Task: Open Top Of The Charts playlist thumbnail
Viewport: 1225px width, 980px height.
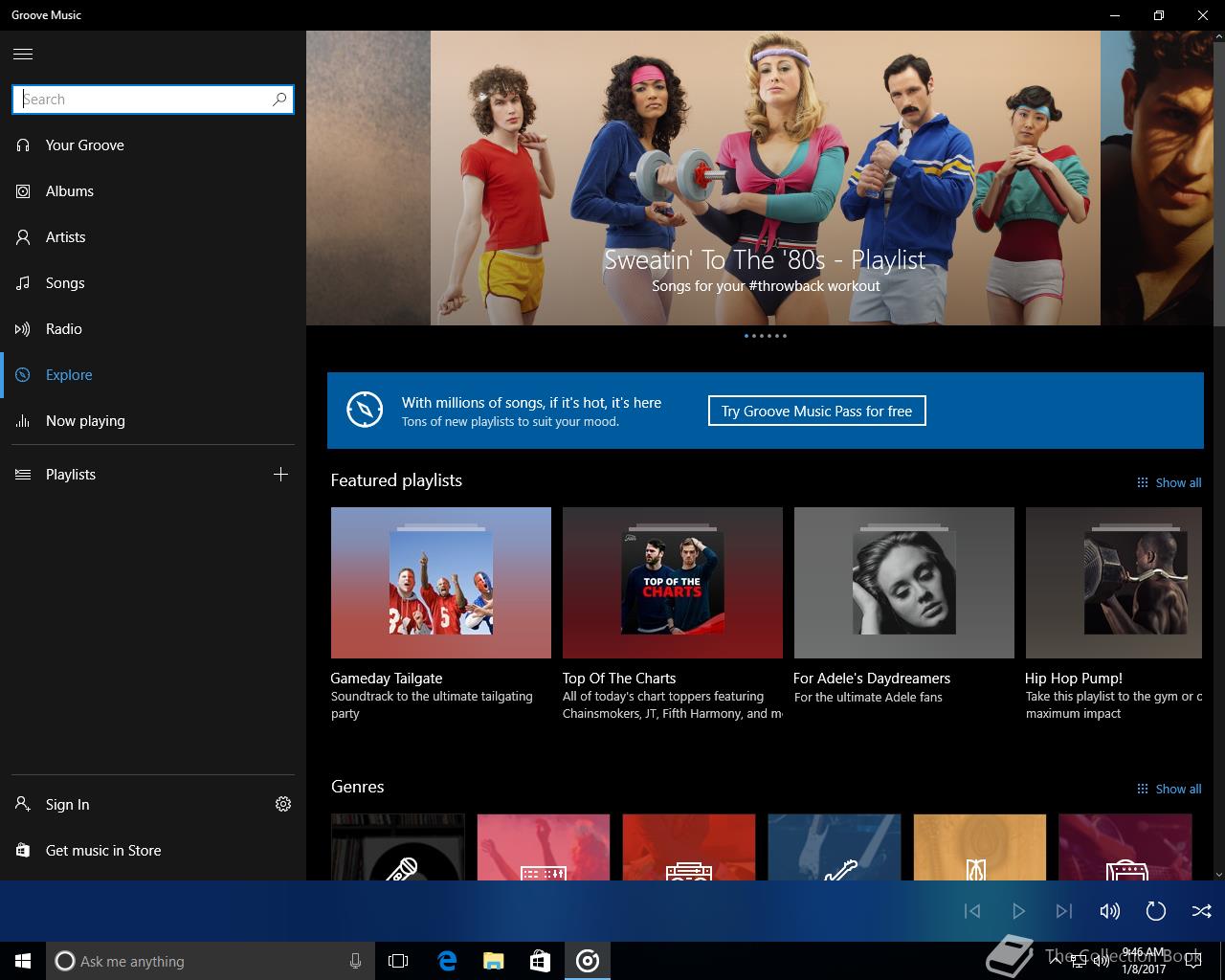Action: [x=673, y=583]
